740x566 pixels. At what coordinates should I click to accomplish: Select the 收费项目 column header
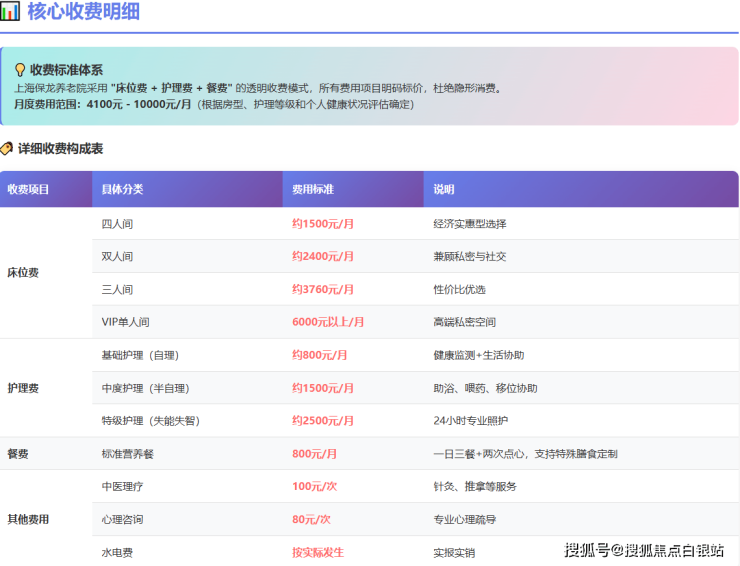tap(28, 189)
